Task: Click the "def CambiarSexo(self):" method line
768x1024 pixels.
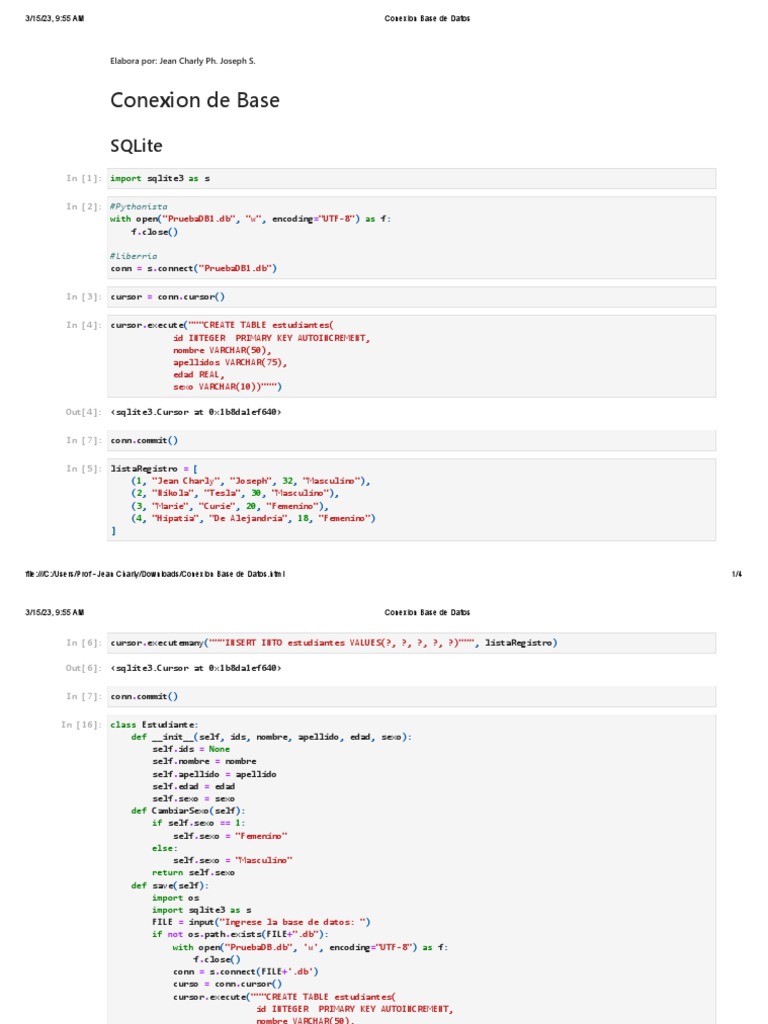Action: tap(188, 811)
